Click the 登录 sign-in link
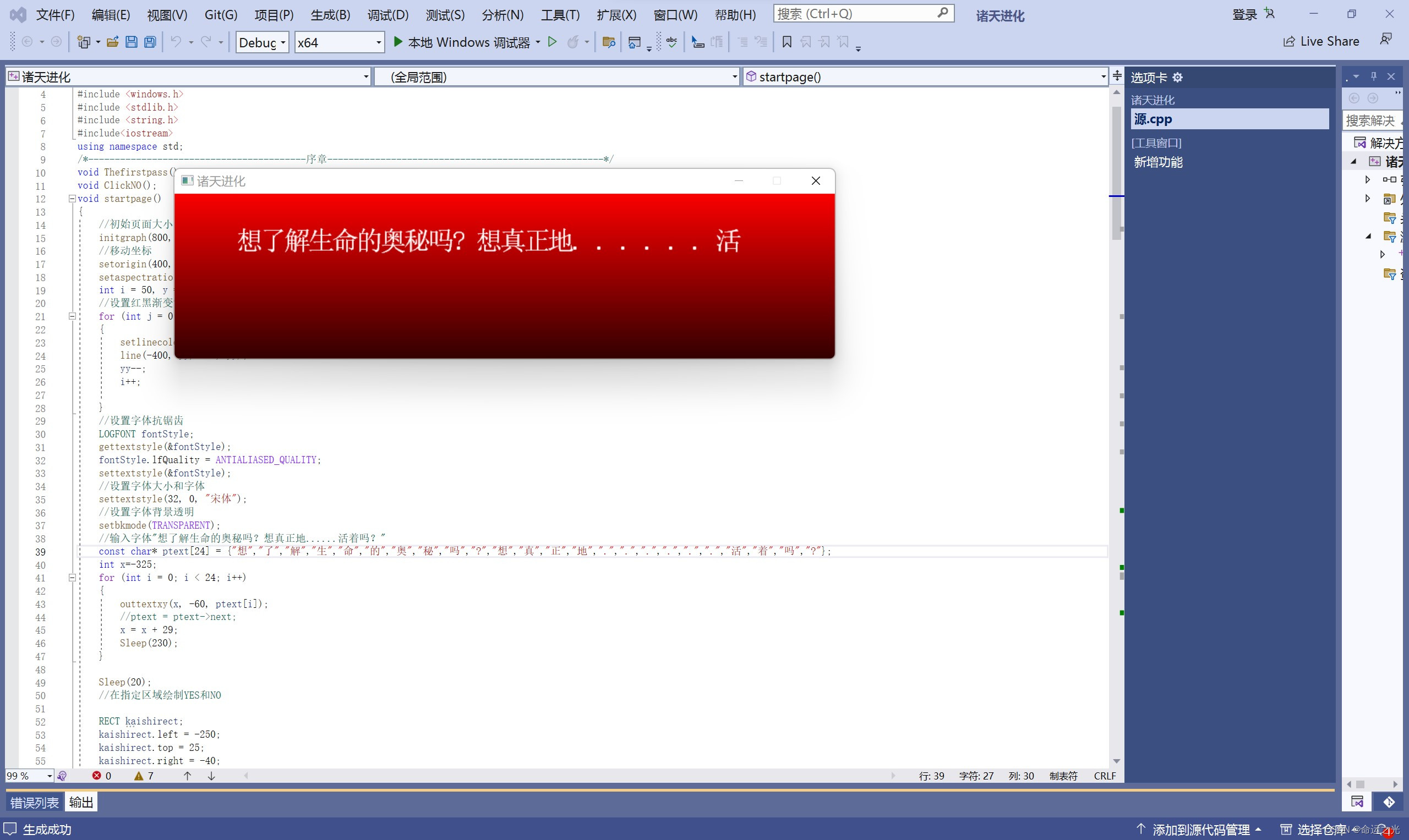Viewport: 1409px width, 840px height. coord(1245,14)
